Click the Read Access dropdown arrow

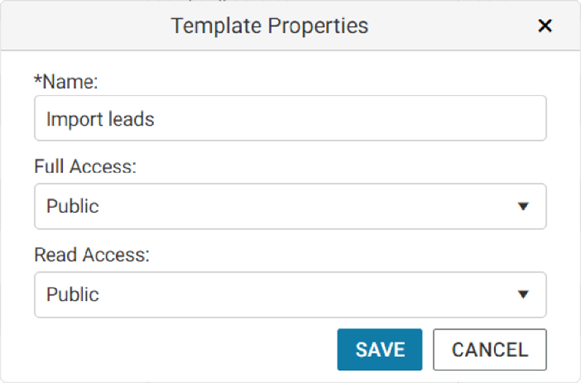pyautogui.click(x=523, y=295)
